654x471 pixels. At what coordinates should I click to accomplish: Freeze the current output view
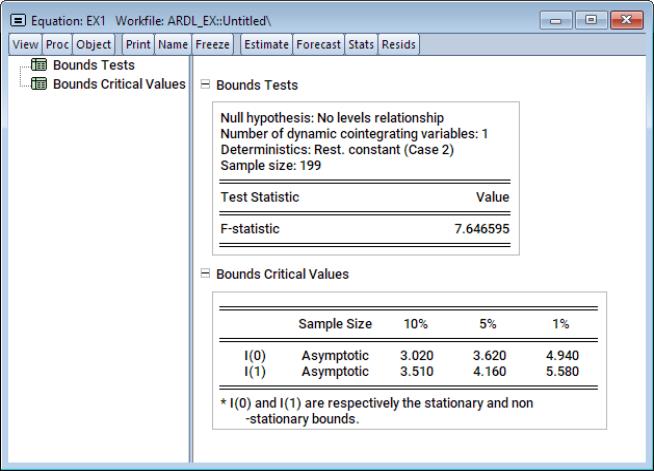point(214,44)
